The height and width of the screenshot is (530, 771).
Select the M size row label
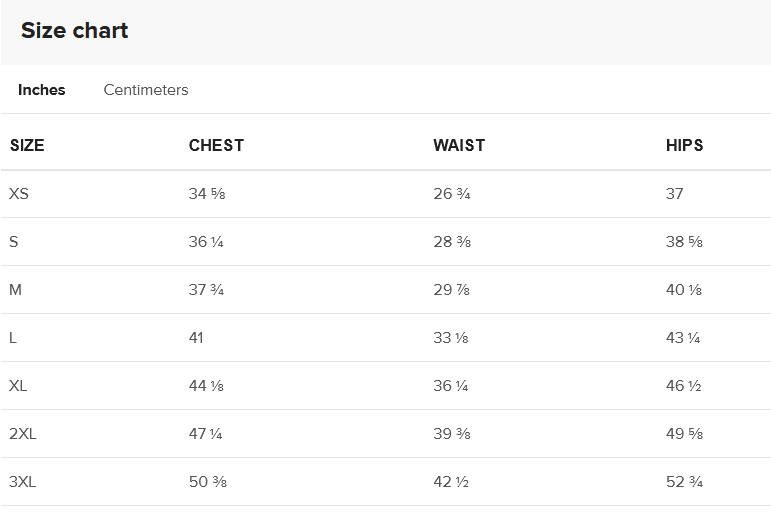pos(15,290)
